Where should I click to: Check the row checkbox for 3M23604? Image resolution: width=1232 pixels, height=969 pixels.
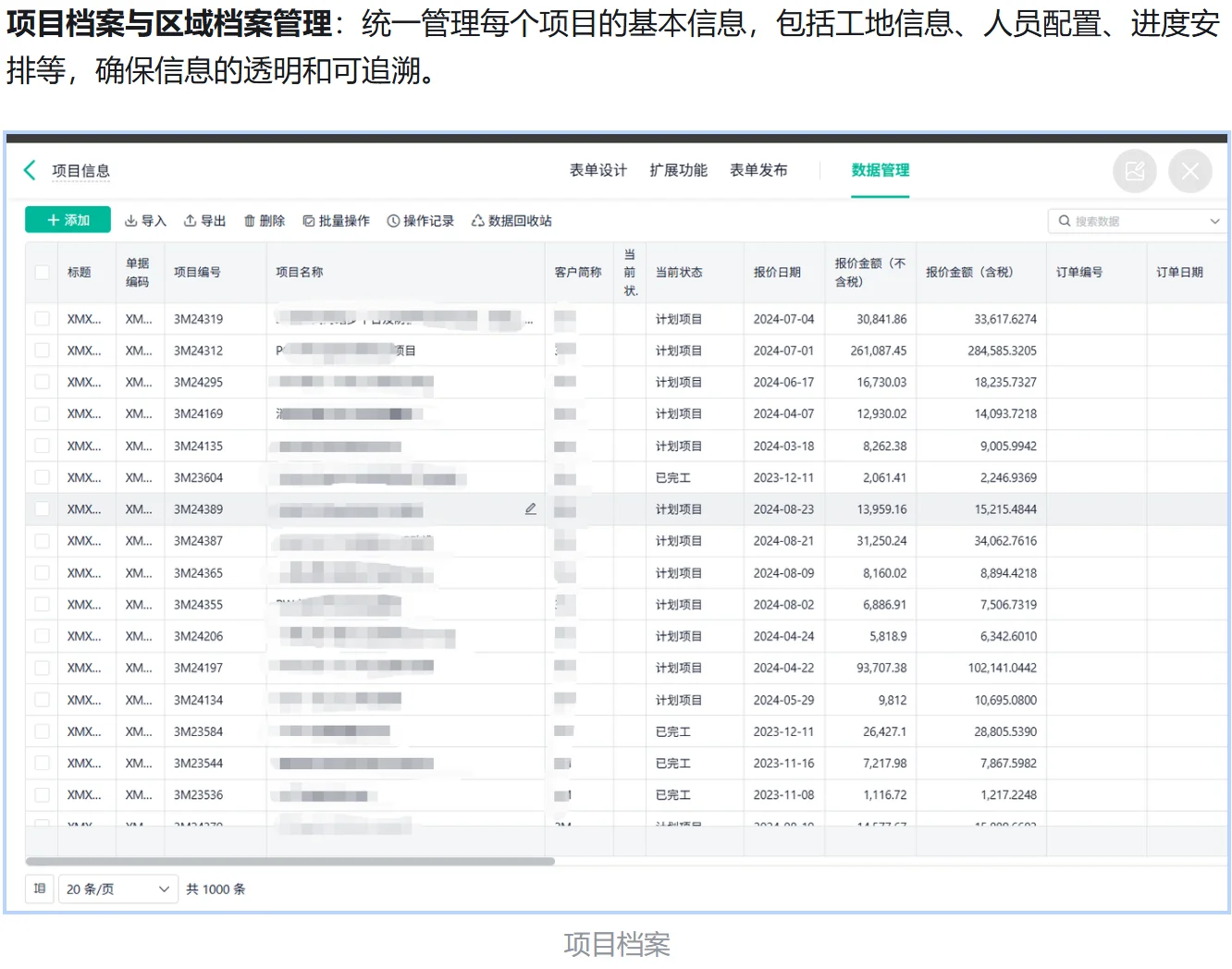[42, 477]
